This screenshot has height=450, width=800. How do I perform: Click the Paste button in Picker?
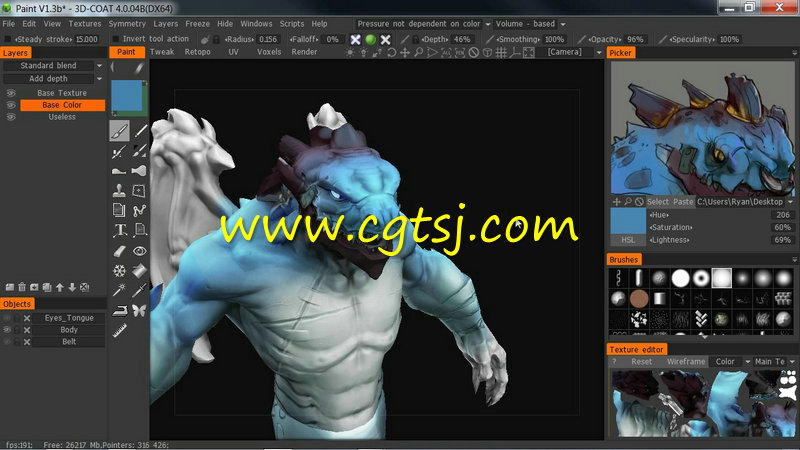pos(683,202)
